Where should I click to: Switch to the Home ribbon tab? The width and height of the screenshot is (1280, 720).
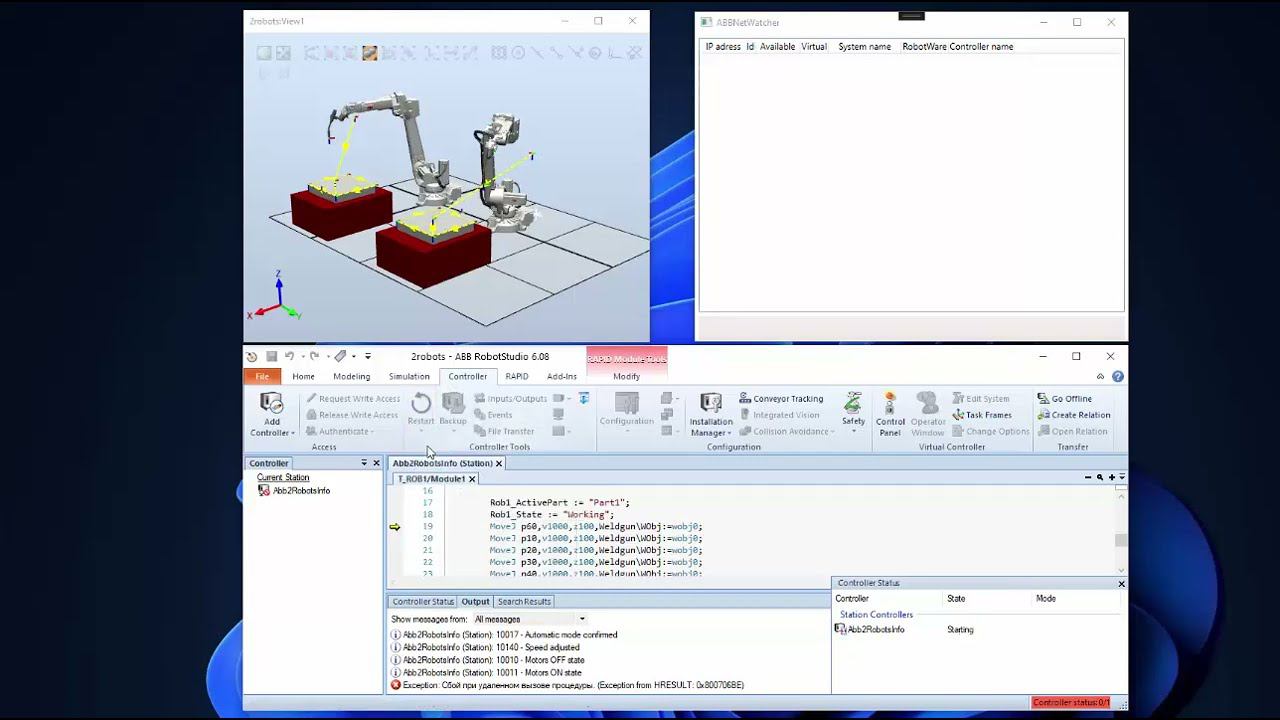coord(303,376)
